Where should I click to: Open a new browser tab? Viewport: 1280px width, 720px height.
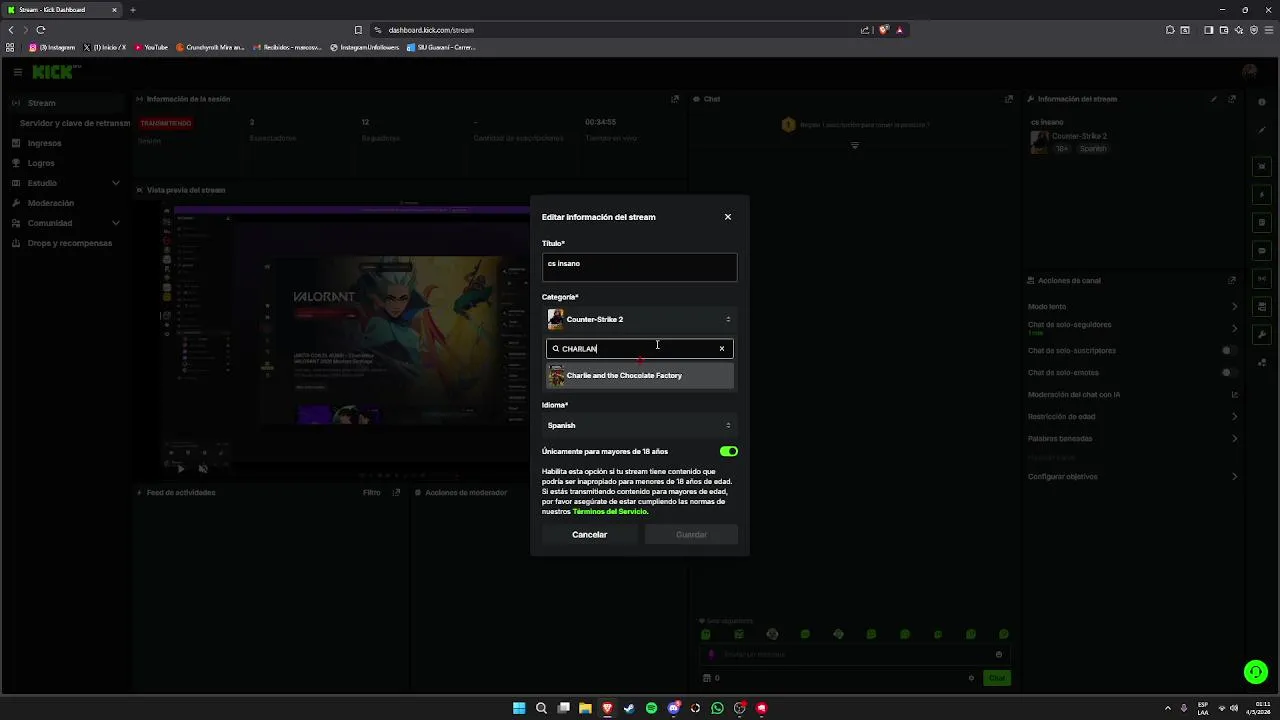click(132, 10)
